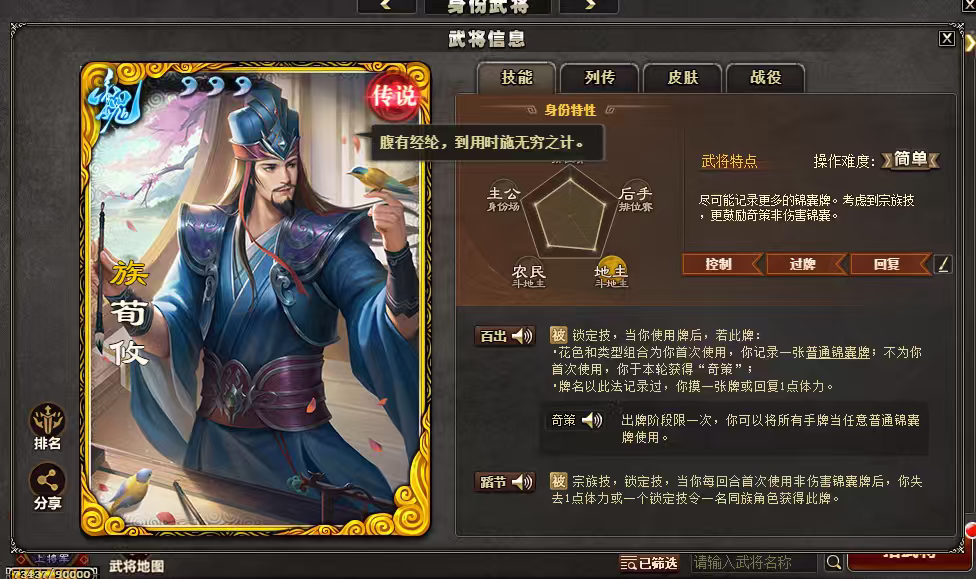Open the 排名 ranking icon
976x579 pixels.
tap(47, 427)
